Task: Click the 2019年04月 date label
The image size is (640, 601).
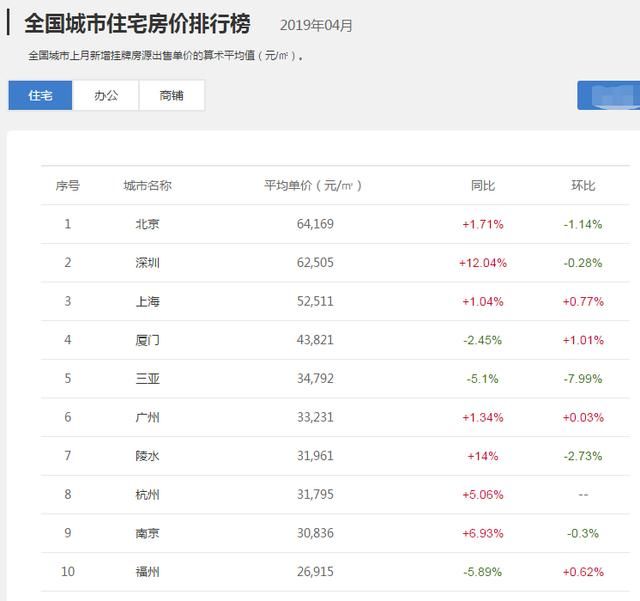Action: pyautogui.click(x=316, y=25)
